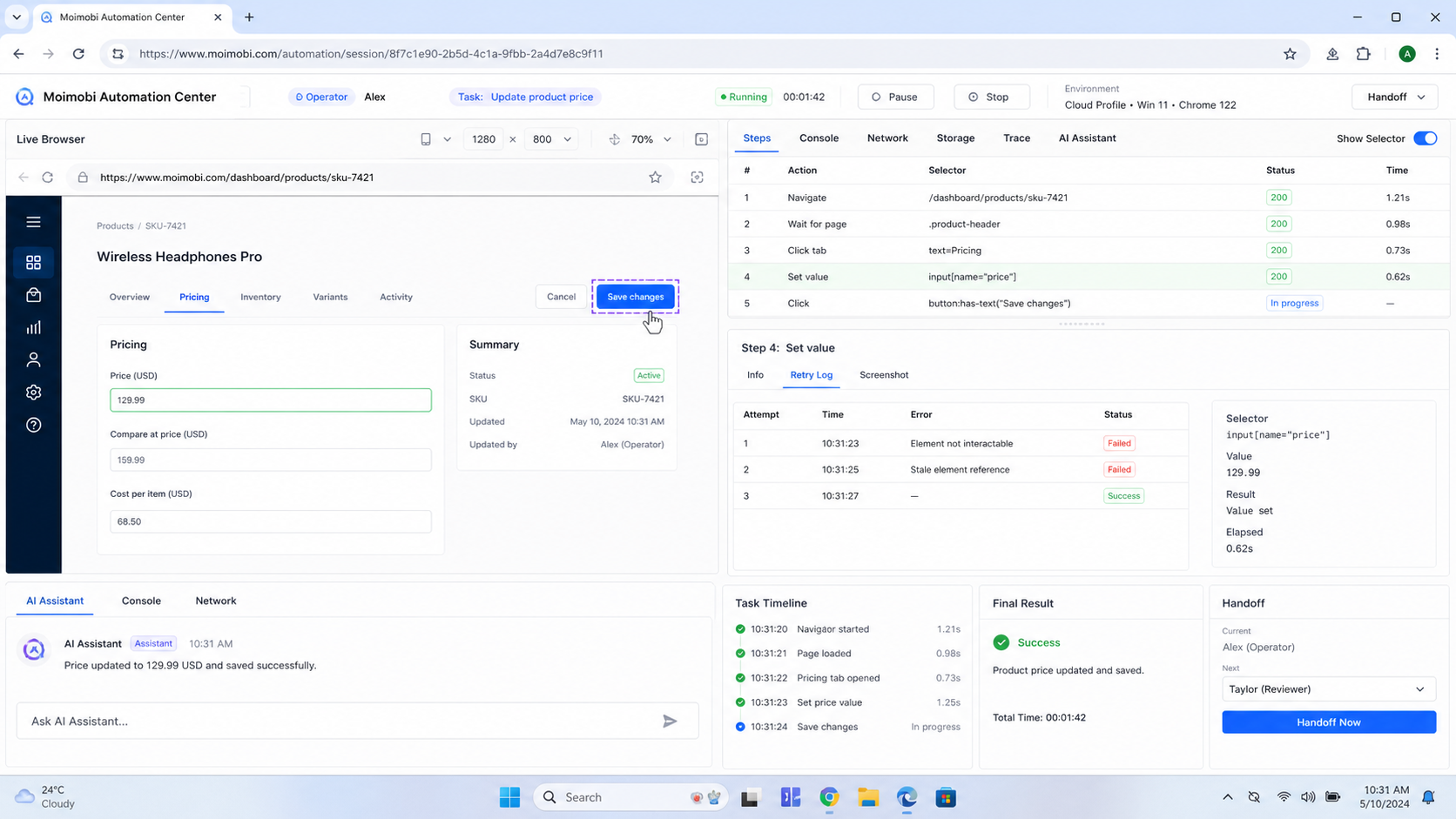
Task: Click the Cost per item input field
Action: [271, 521]
